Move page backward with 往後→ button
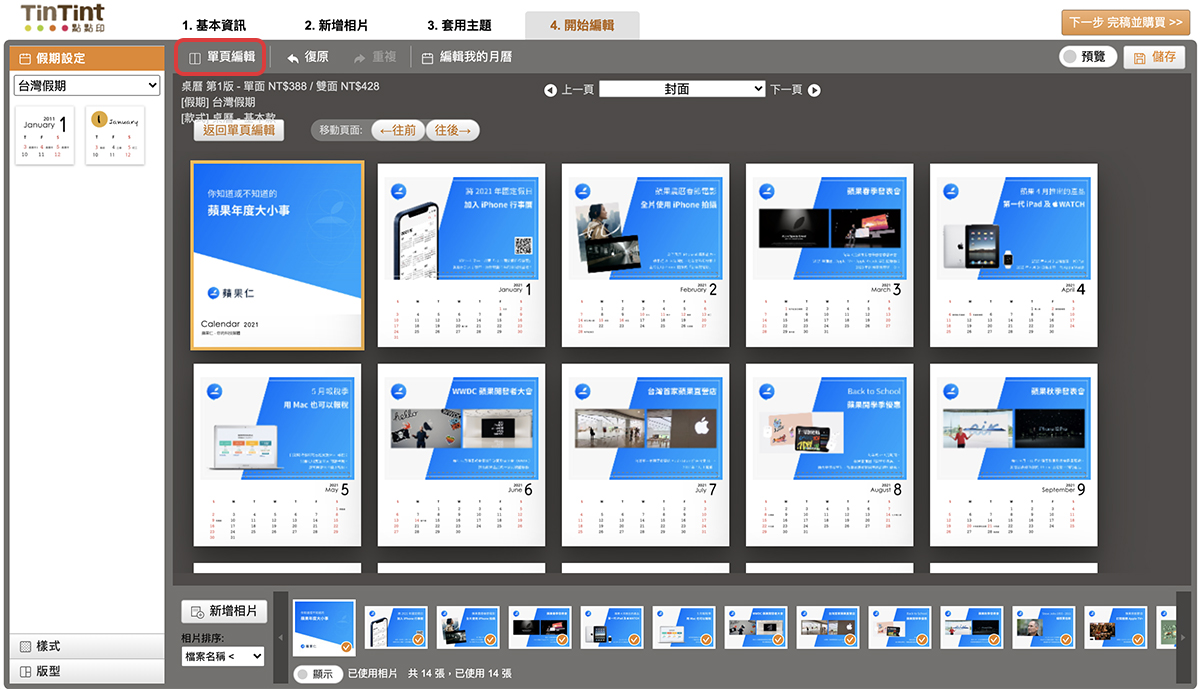 452,130
